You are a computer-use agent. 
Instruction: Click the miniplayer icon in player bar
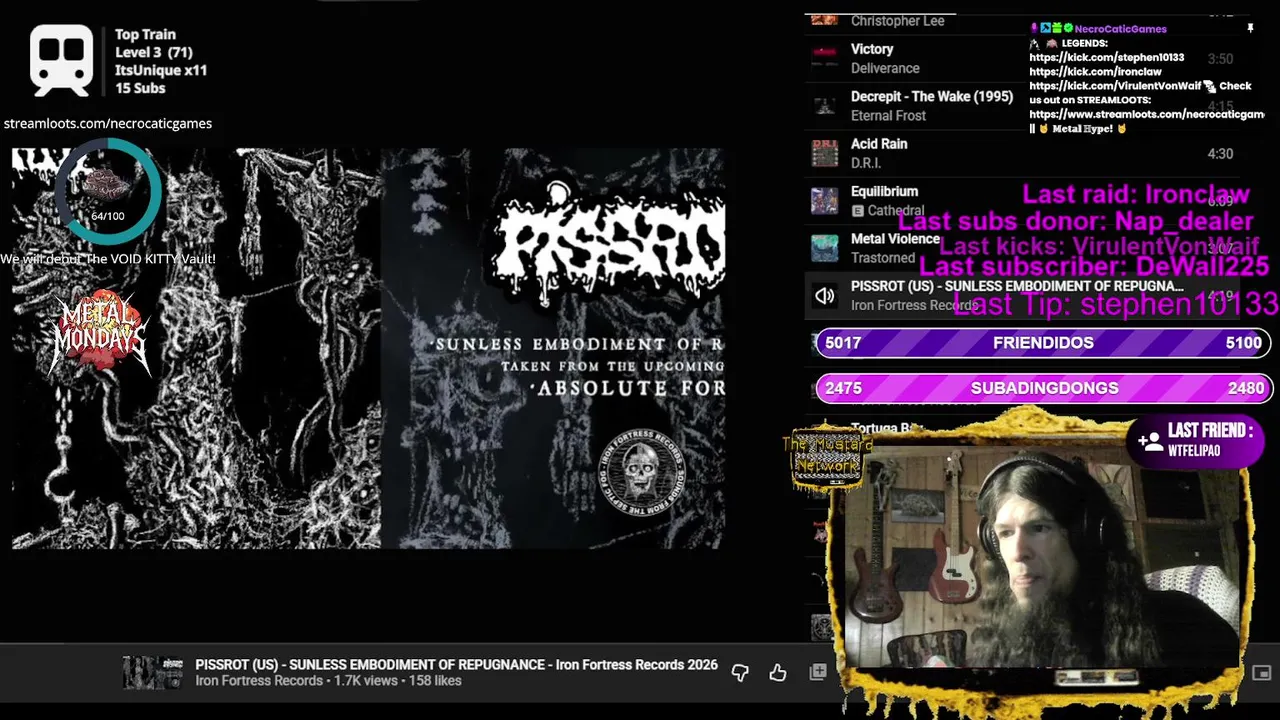tap(1262, 673)
